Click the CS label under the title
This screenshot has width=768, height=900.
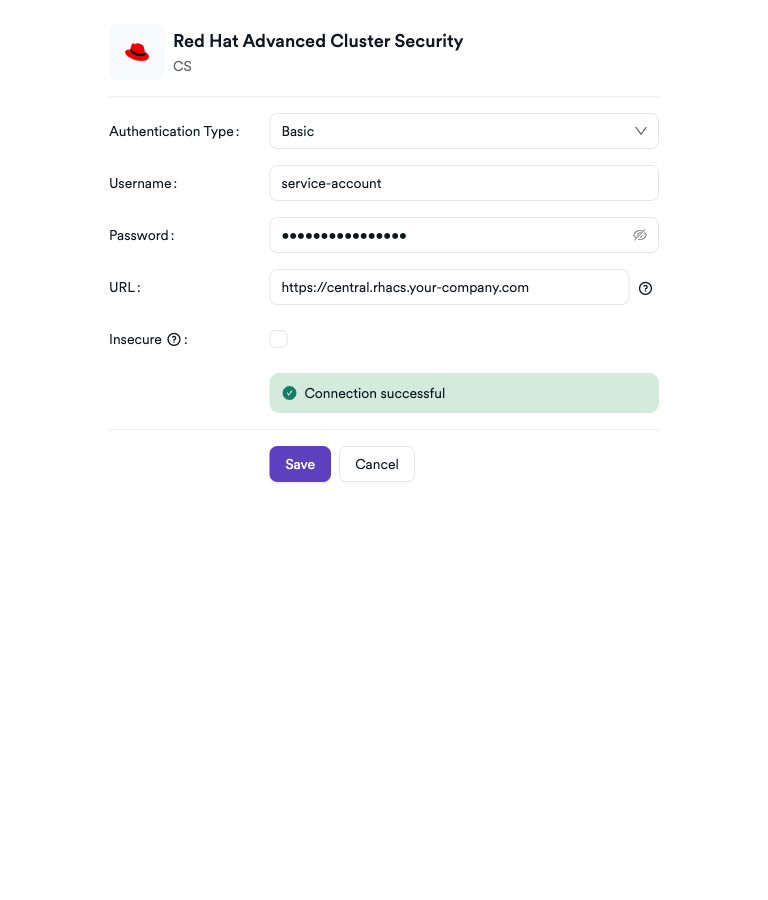(x=182, y=67)
